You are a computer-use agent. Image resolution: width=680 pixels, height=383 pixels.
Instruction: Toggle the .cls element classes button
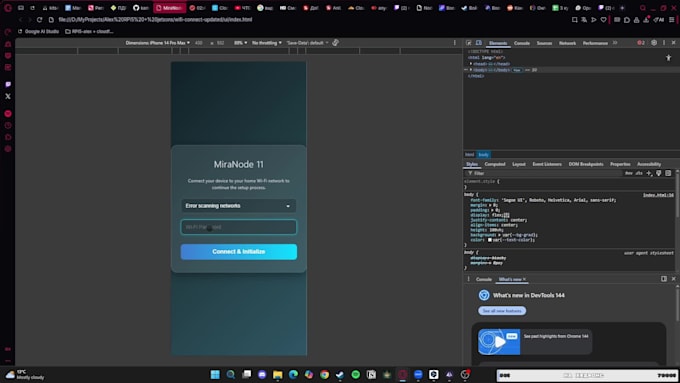(x=639, y=173)
